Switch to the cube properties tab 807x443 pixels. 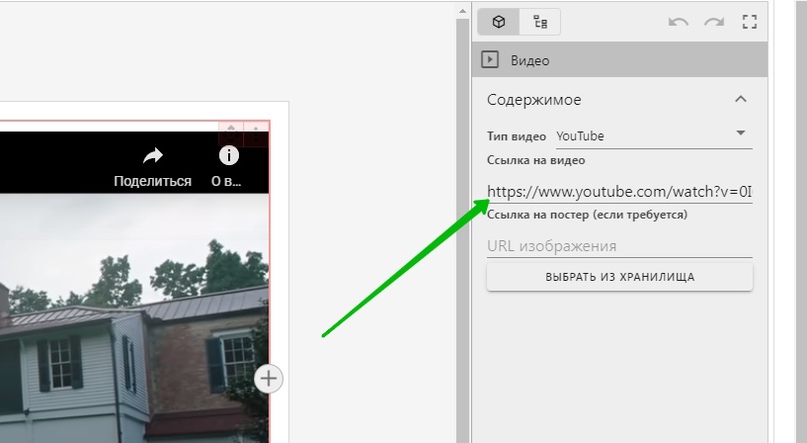(499, 22)
